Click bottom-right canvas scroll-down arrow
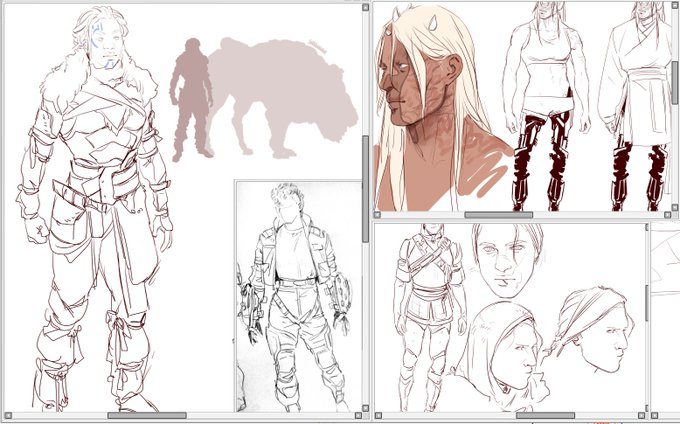Viewport: 680px width, 424px height. 647,409
